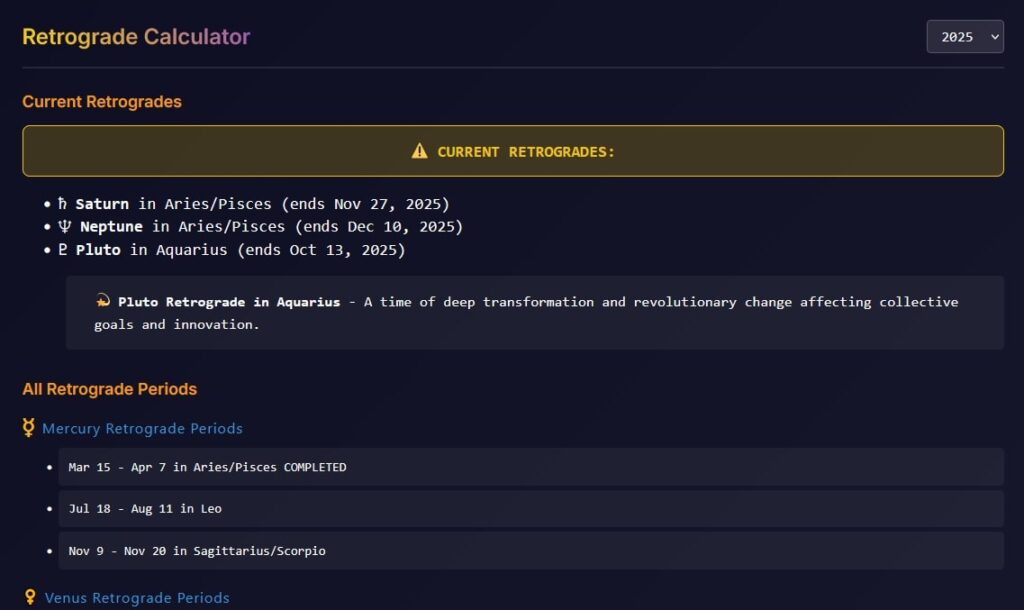
Task: Click Pluto in Aquarius entry
Action: click(240, 250)
